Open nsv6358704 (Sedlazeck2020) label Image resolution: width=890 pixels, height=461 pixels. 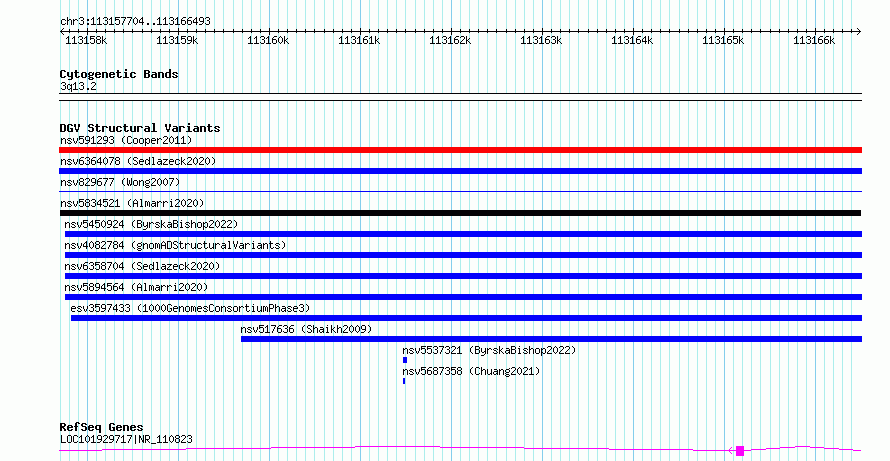point(142,266)
